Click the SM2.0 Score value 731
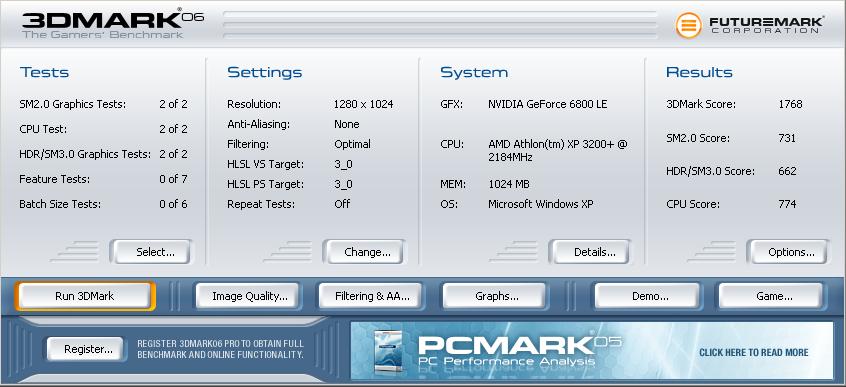Viewport: 846px width, 387px height. tap(787, 138)
